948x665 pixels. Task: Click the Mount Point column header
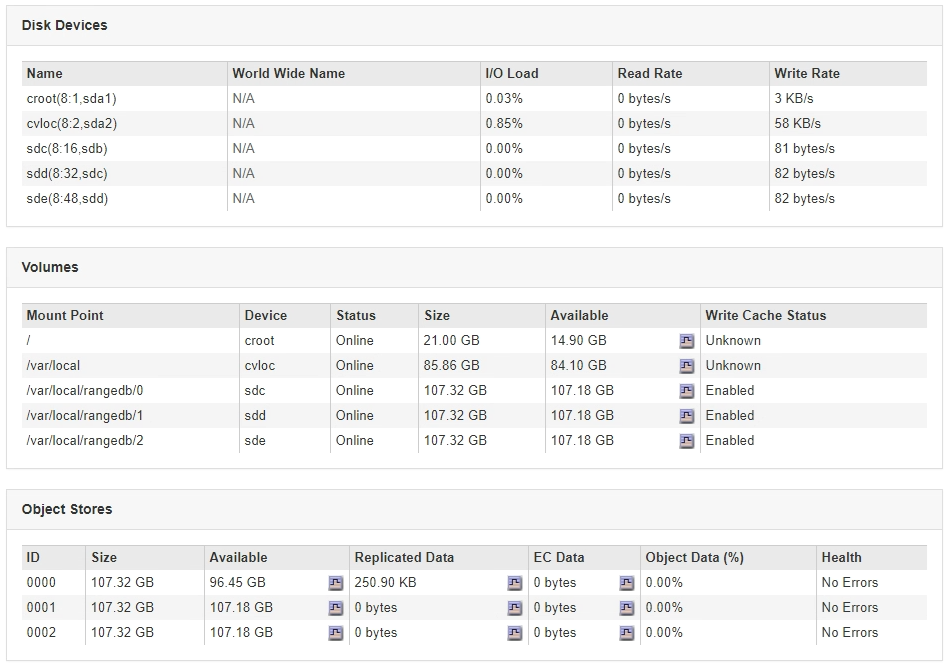click(x=65, y=315)
